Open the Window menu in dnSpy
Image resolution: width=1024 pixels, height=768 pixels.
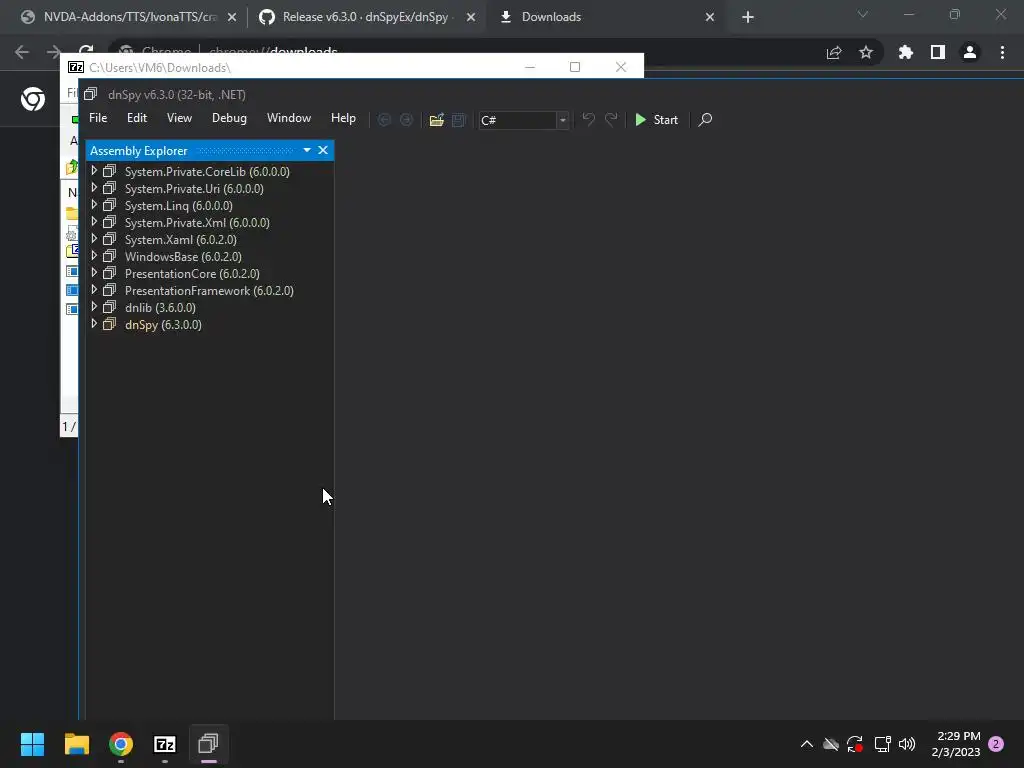pyautogui.click(x=289, y=118)
